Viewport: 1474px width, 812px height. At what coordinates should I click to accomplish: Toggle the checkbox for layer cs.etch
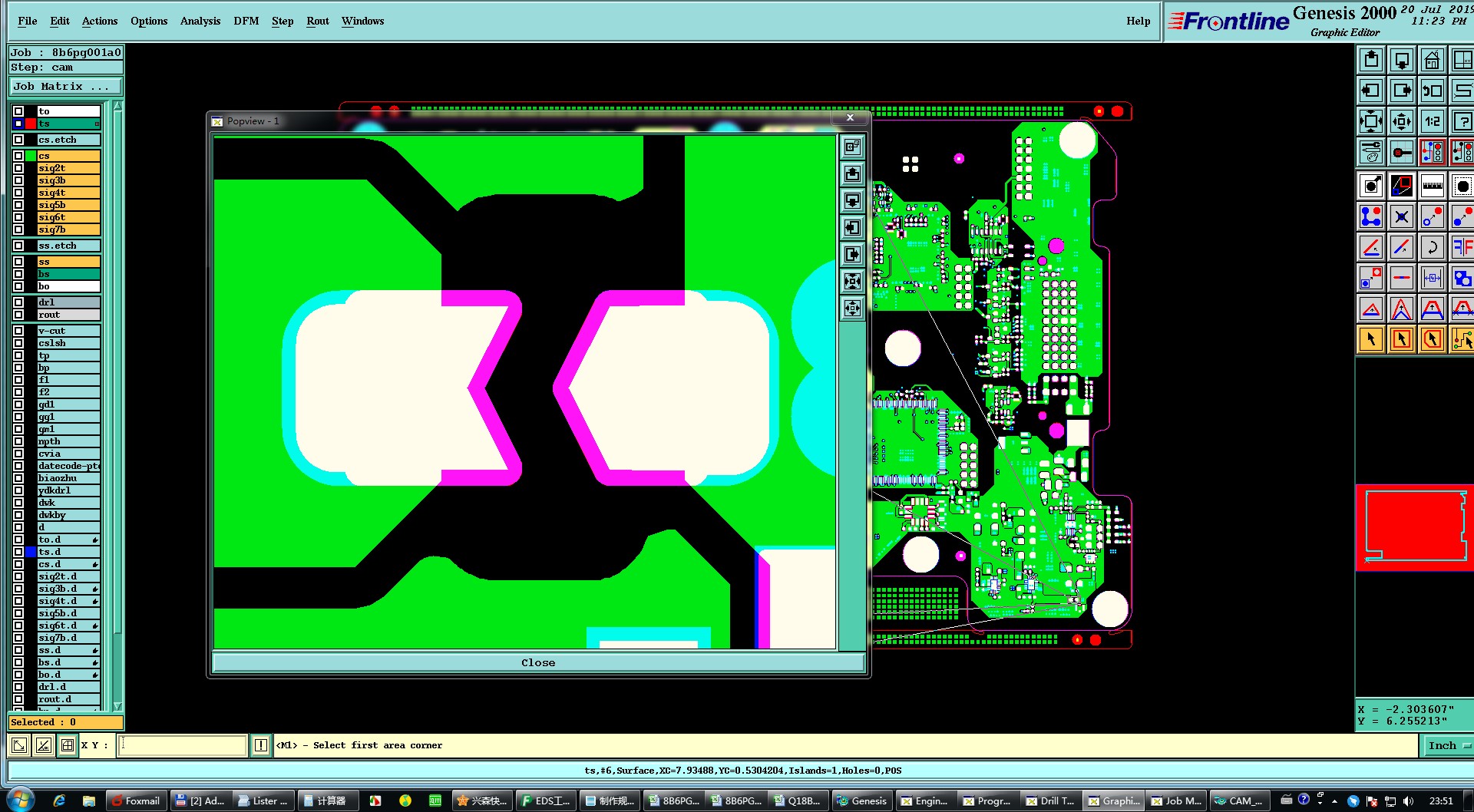coord(18,140)
